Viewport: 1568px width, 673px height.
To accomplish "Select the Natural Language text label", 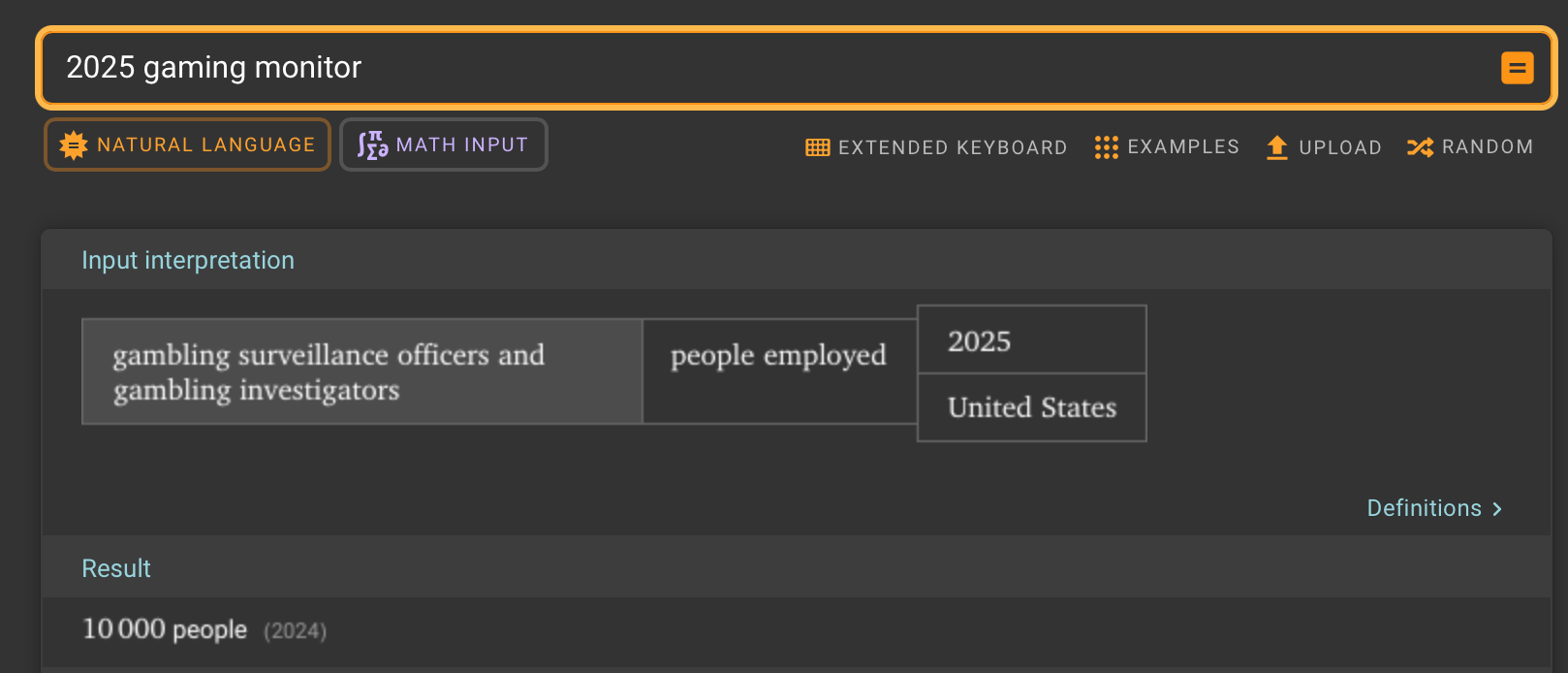I will coord(205,145).
